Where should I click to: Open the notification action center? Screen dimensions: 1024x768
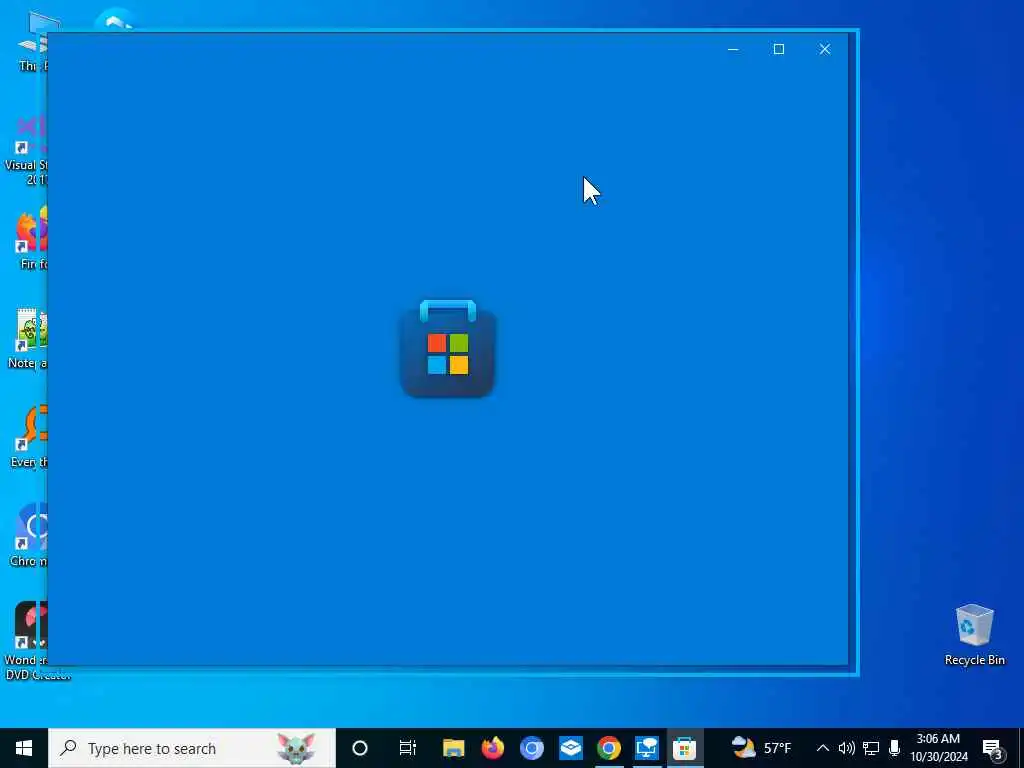pos(992,748)
